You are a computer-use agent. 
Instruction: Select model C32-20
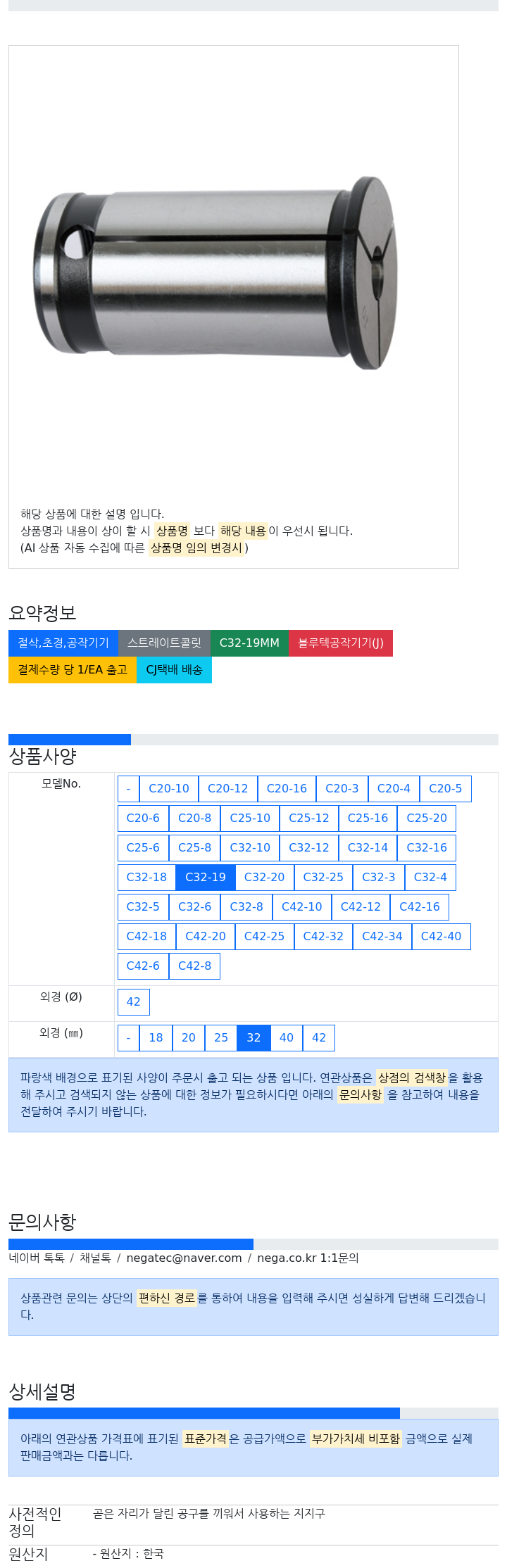tap(265, 878)
